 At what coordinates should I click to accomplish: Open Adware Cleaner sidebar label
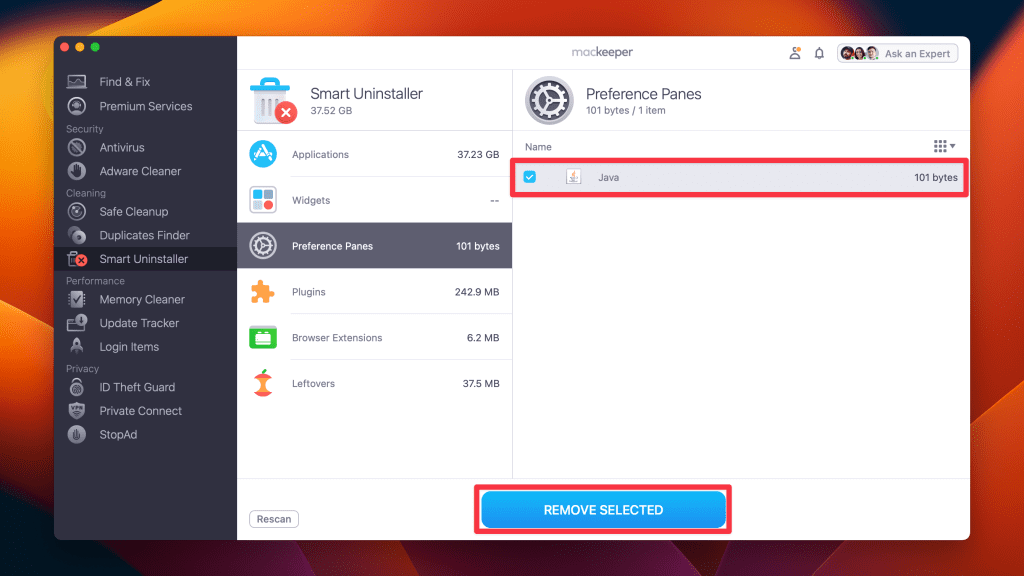[140, 171]
